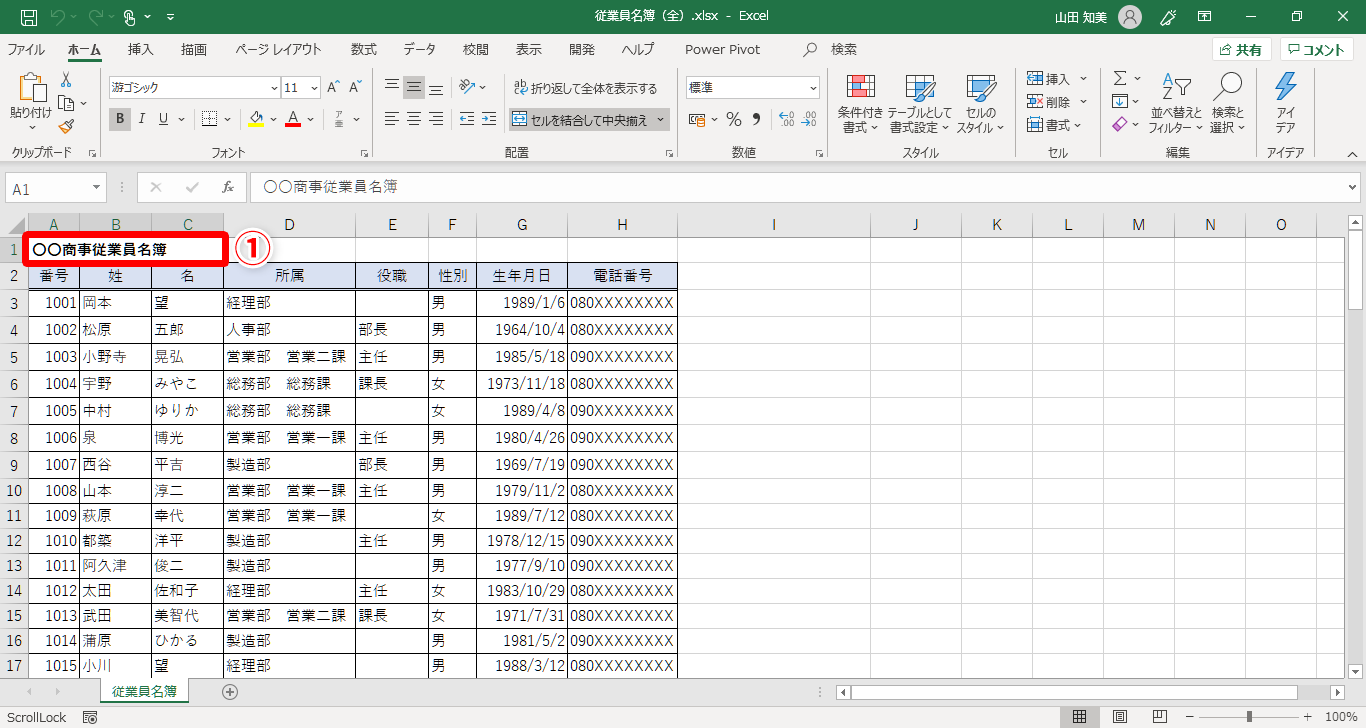The height and width of the screenshot is (728, 1366).
Task: Toggle underline formatting
Action: click(x=163, y=119)
